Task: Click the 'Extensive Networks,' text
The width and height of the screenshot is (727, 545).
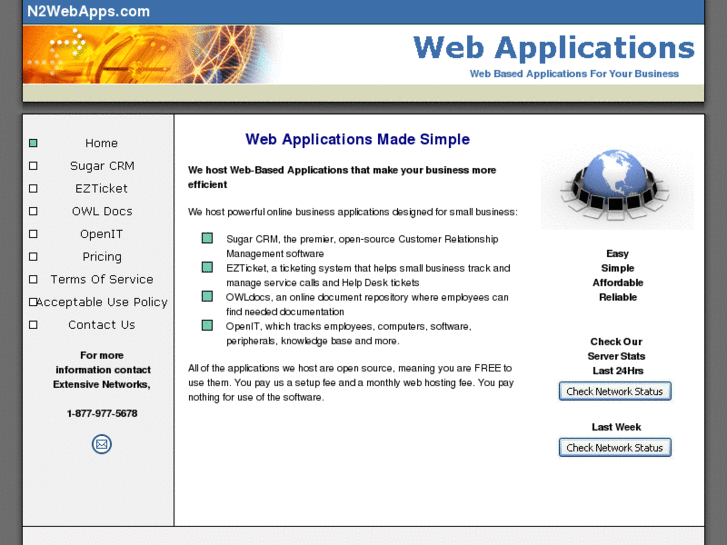Action: [x=102, y=385]
